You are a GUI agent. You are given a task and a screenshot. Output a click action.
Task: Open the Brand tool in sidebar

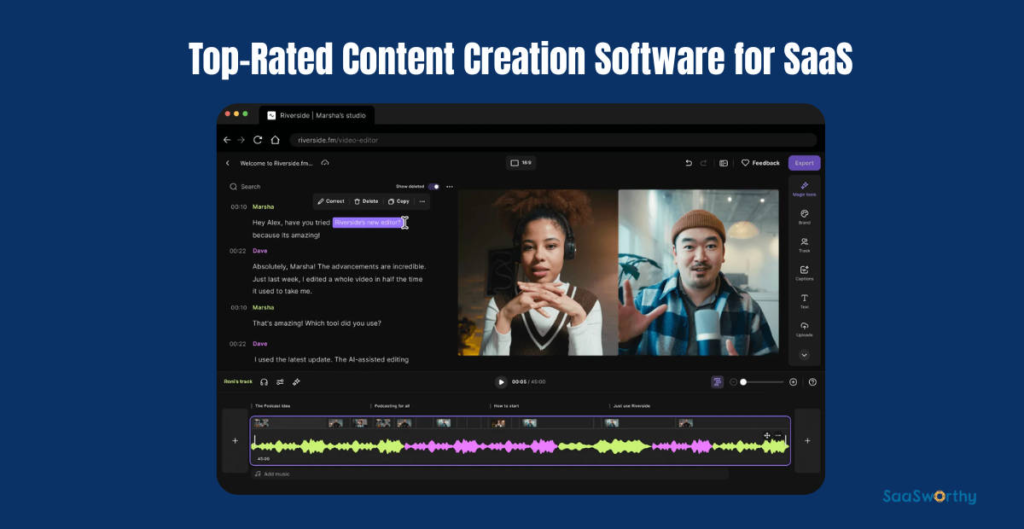[x=804, y=217]
